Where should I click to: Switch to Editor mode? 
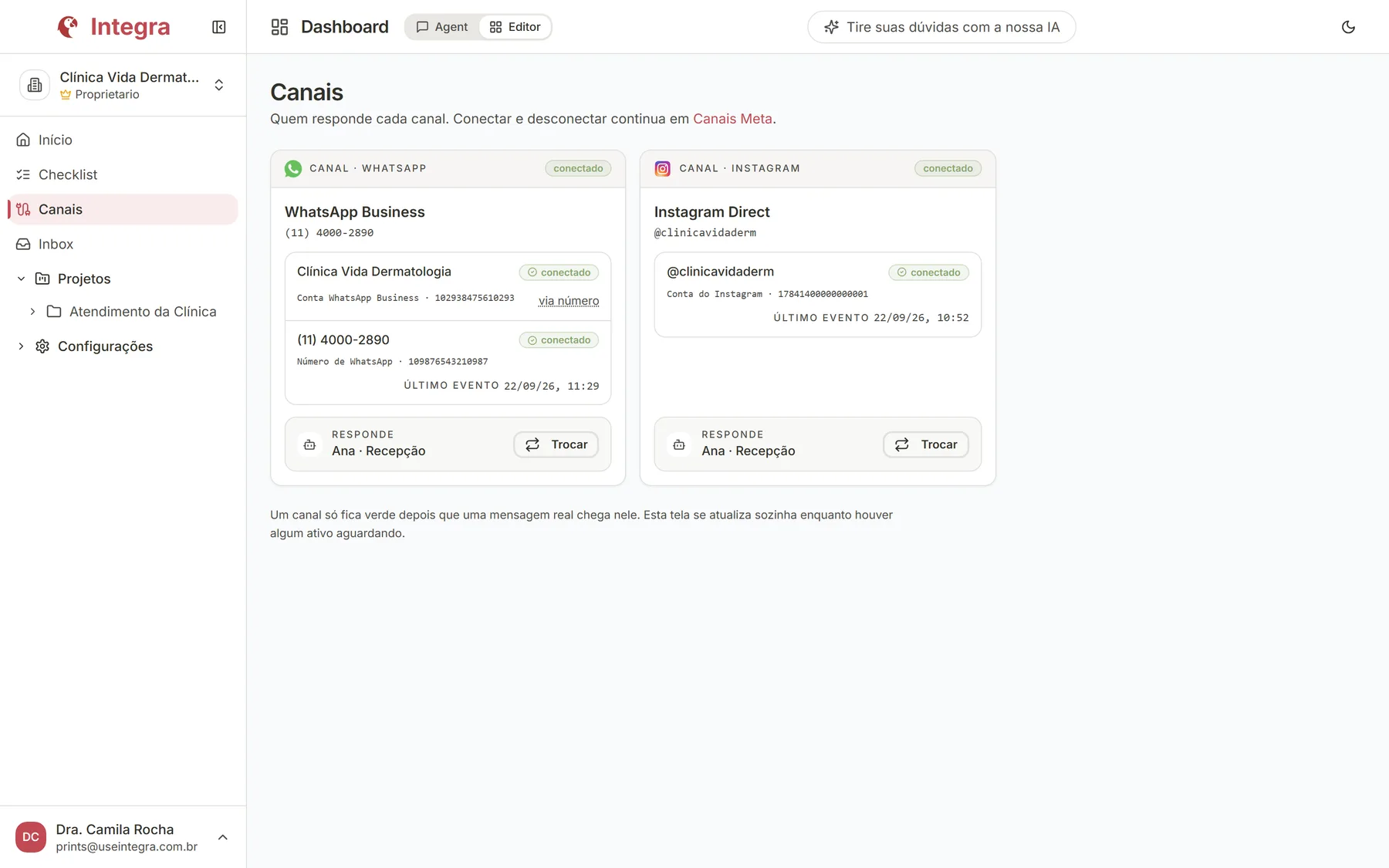click(515, 27)
